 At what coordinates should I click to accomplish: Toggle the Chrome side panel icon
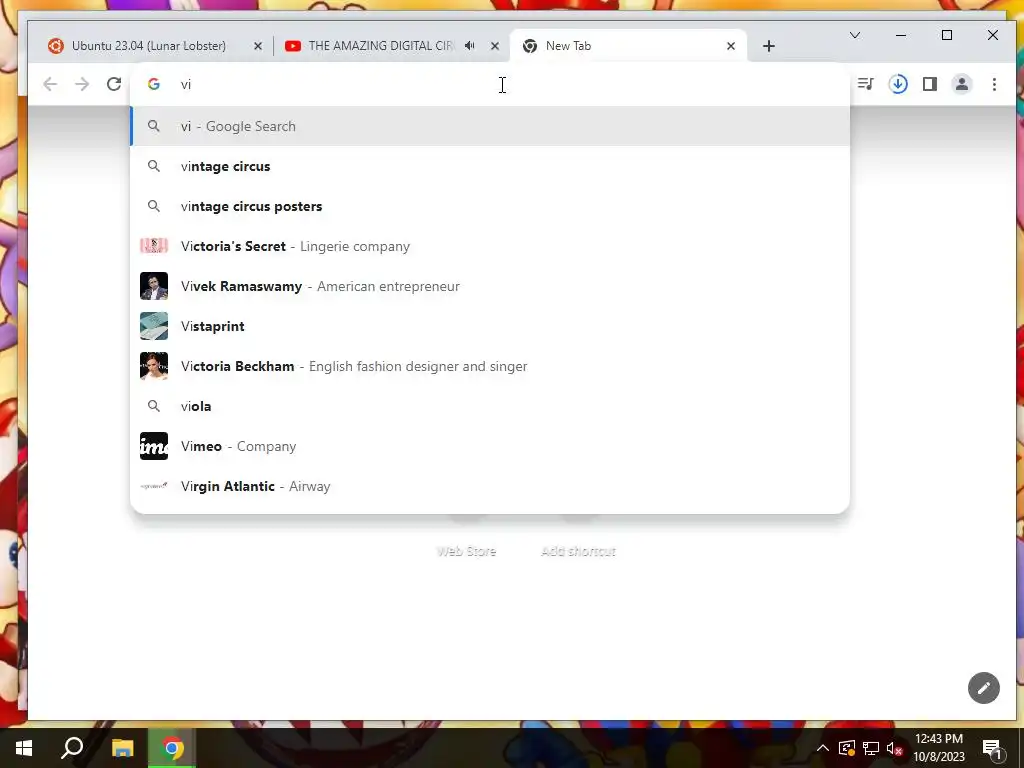click(929, 84)
